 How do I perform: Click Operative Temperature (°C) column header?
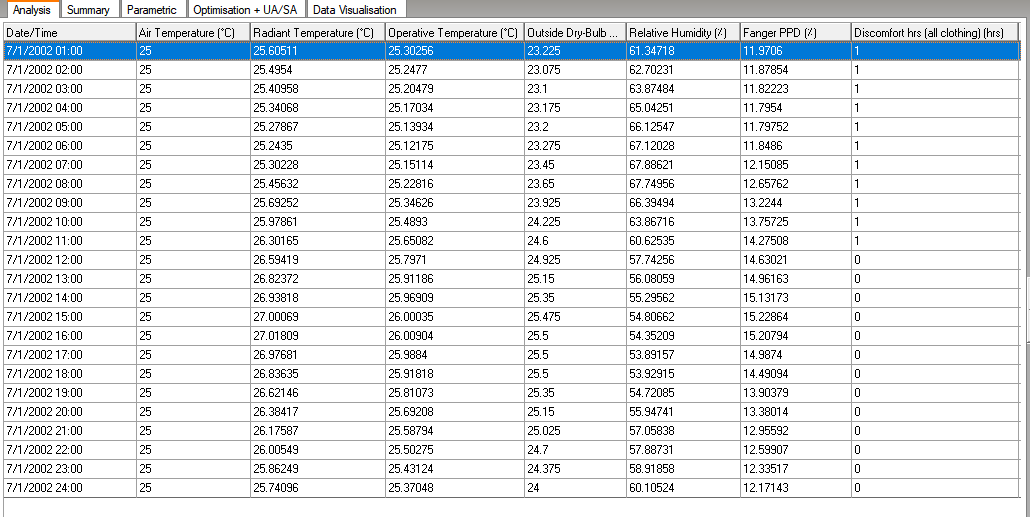point(455,32)
